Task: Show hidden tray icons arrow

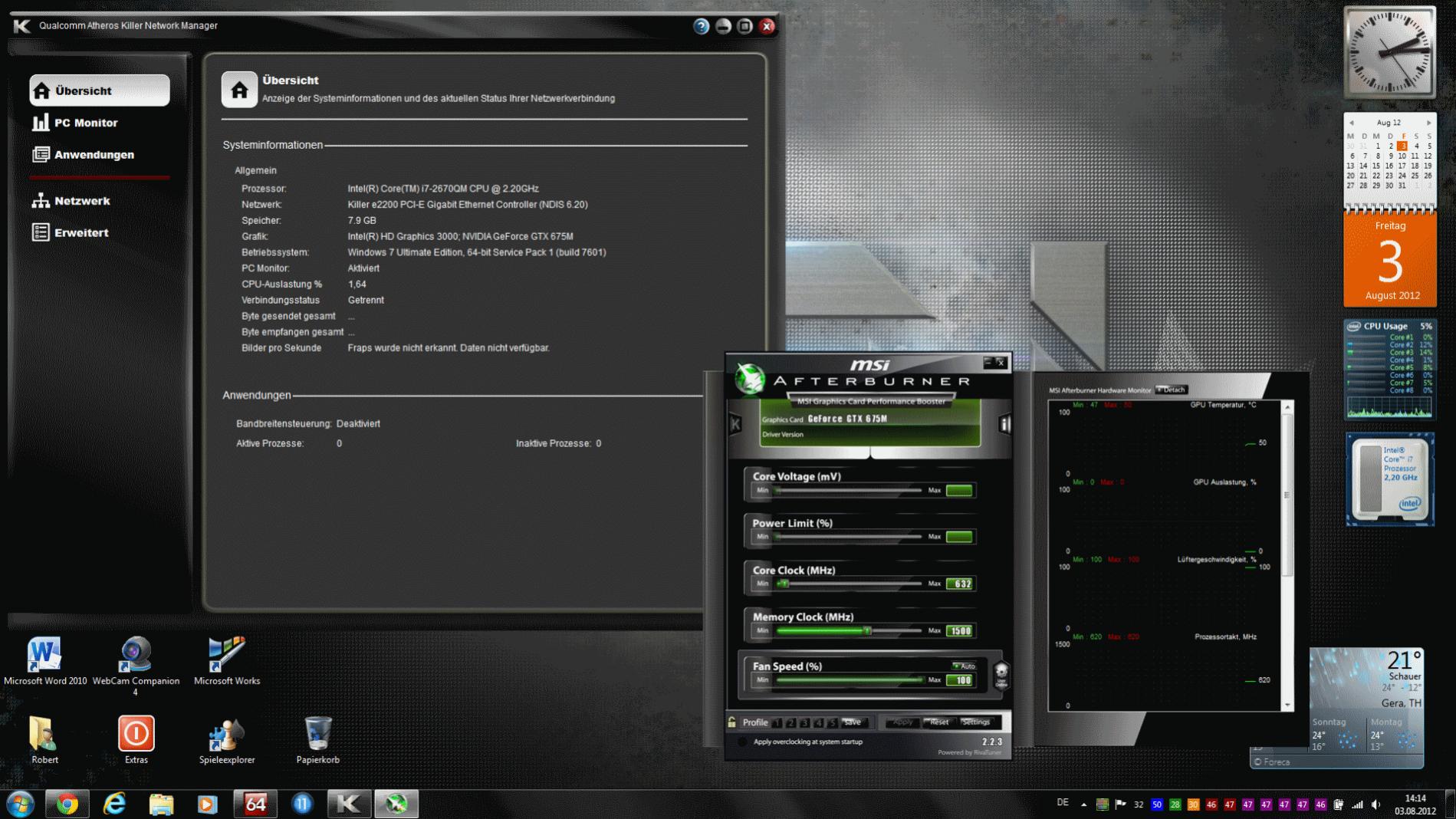Action: point(1083,804)
